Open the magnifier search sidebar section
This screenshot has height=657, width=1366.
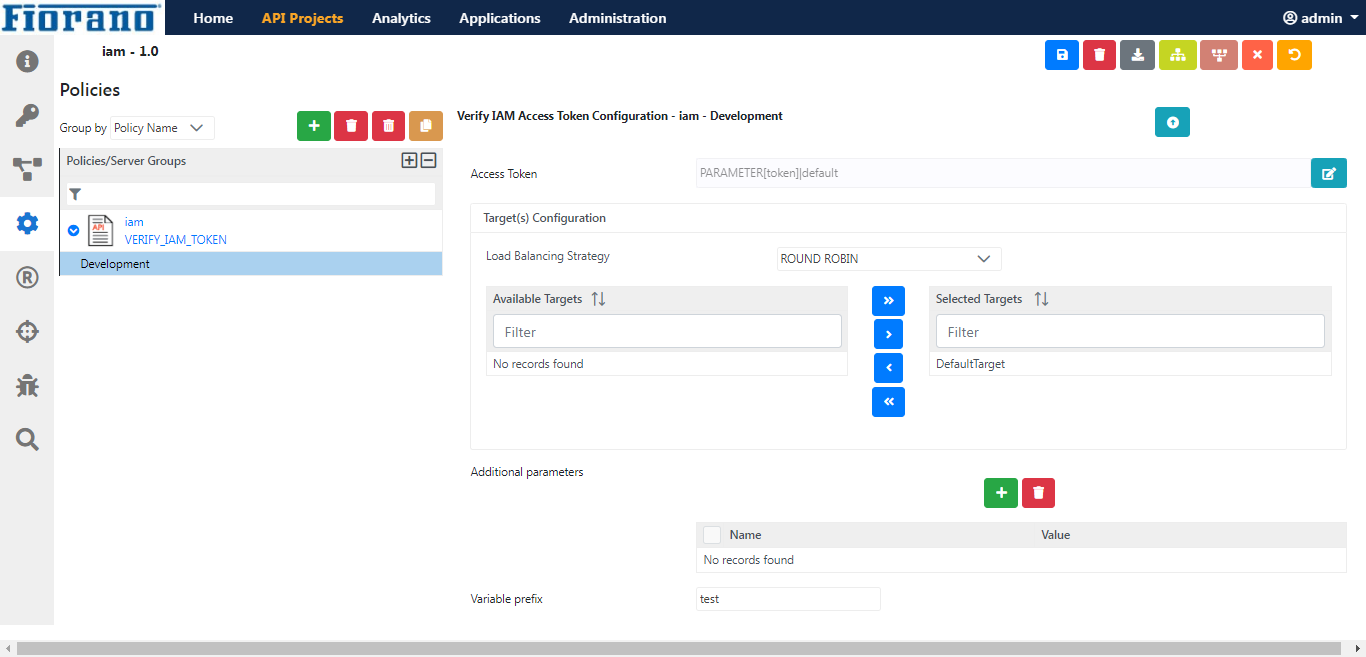[27, 439]
